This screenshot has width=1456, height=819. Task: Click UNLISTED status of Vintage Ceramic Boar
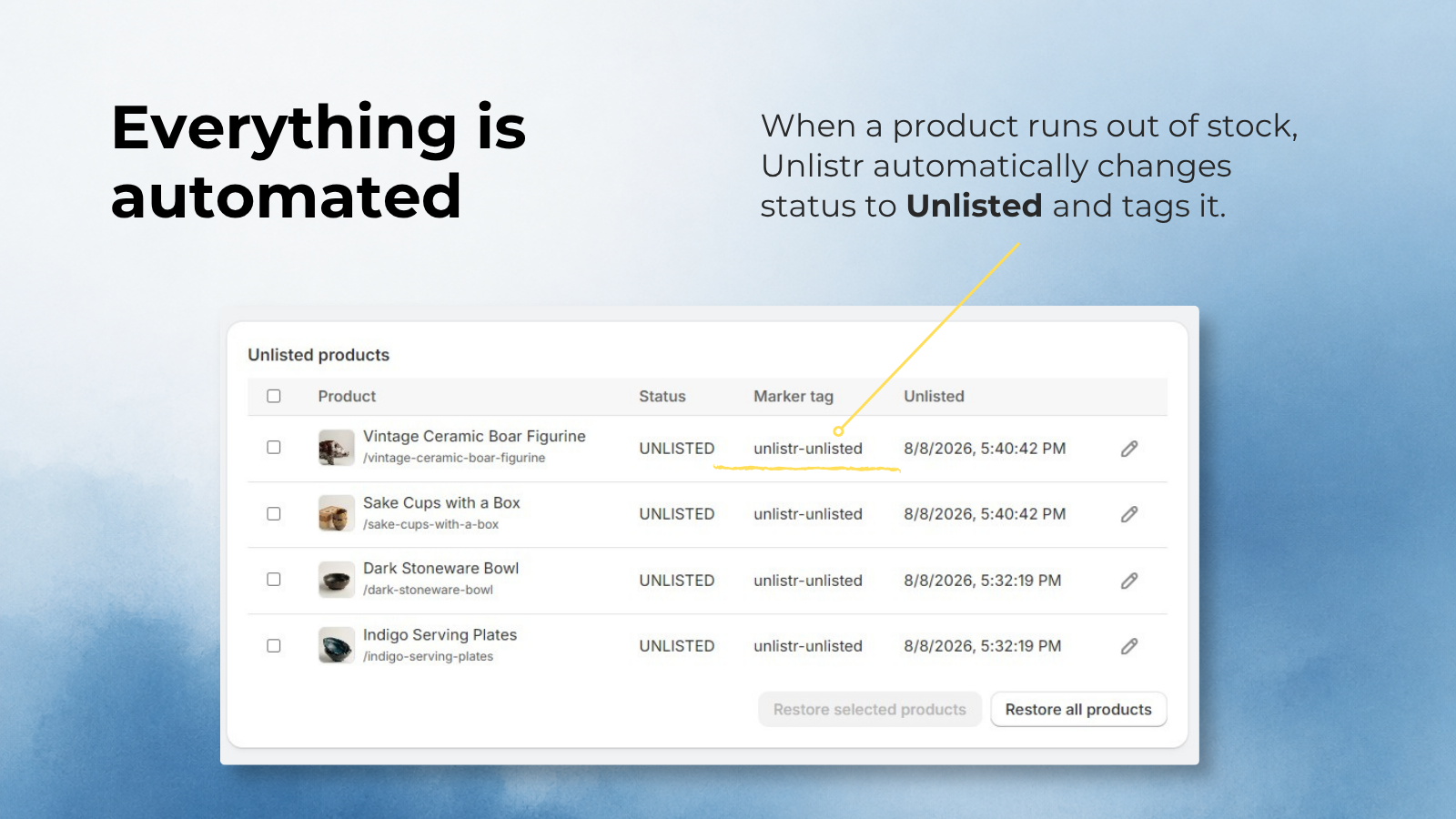[x=677, y=449]
